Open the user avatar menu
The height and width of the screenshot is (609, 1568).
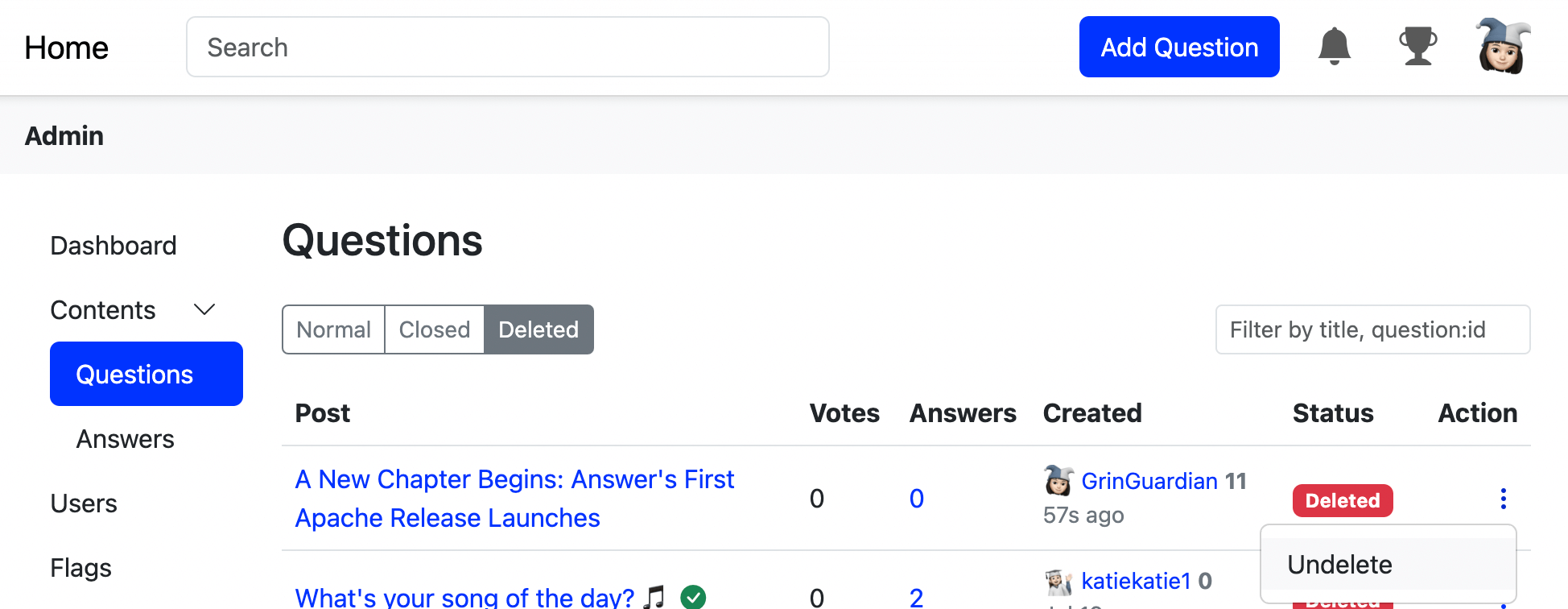point(1502,46)
